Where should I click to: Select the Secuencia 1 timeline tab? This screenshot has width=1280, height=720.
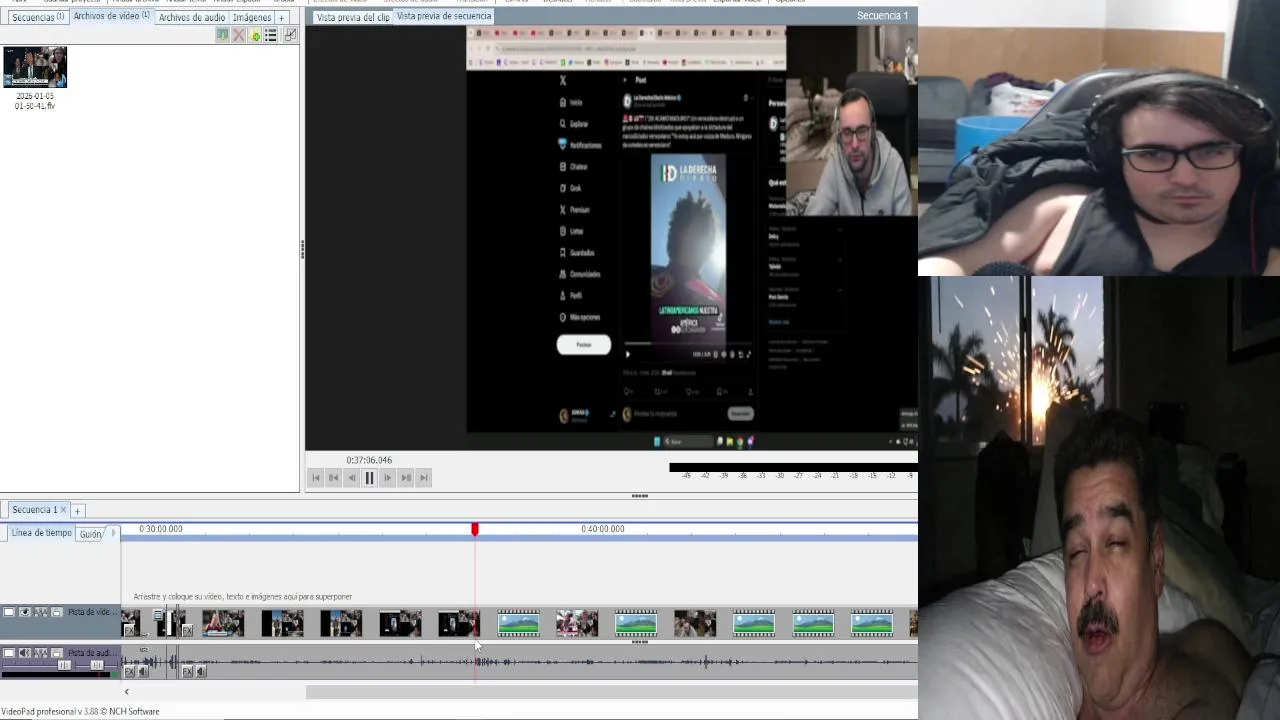pos(34,510)
